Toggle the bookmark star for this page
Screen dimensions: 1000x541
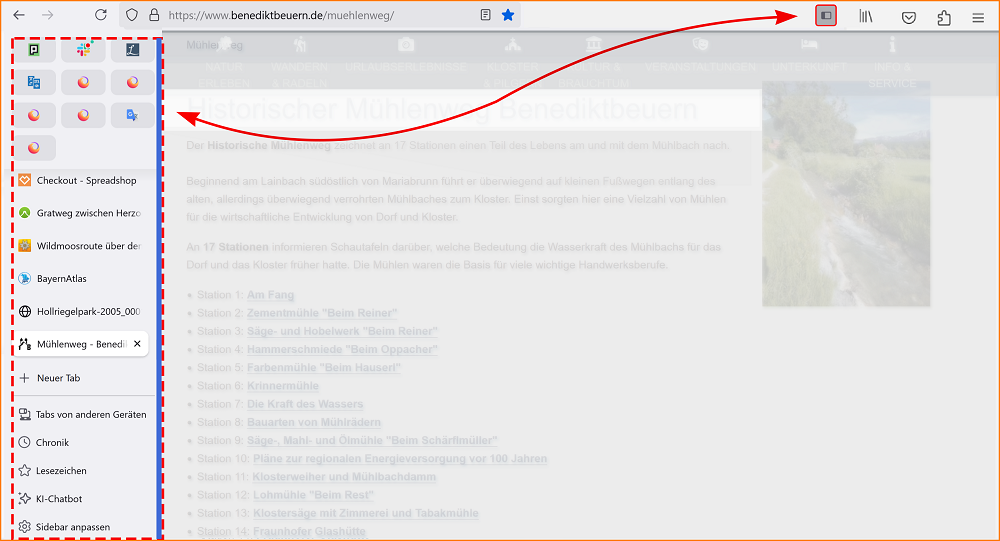click(508, 15)
